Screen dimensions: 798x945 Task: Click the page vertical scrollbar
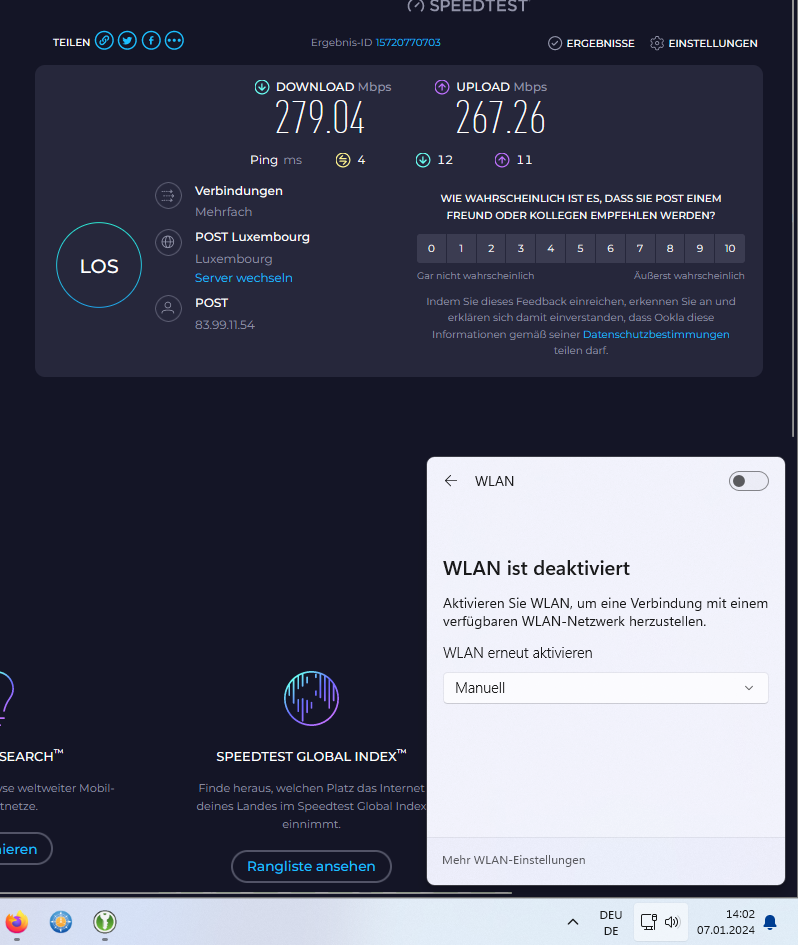(x=793, y=217)
